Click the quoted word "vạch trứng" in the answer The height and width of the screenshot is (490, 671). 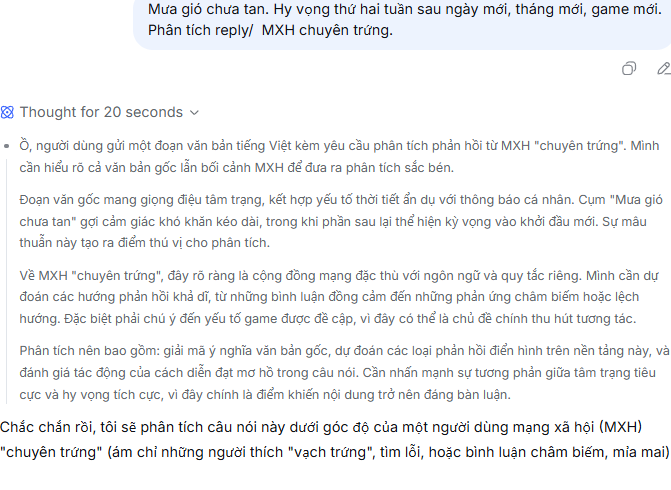pyautogui.click(x=330, y=452)
